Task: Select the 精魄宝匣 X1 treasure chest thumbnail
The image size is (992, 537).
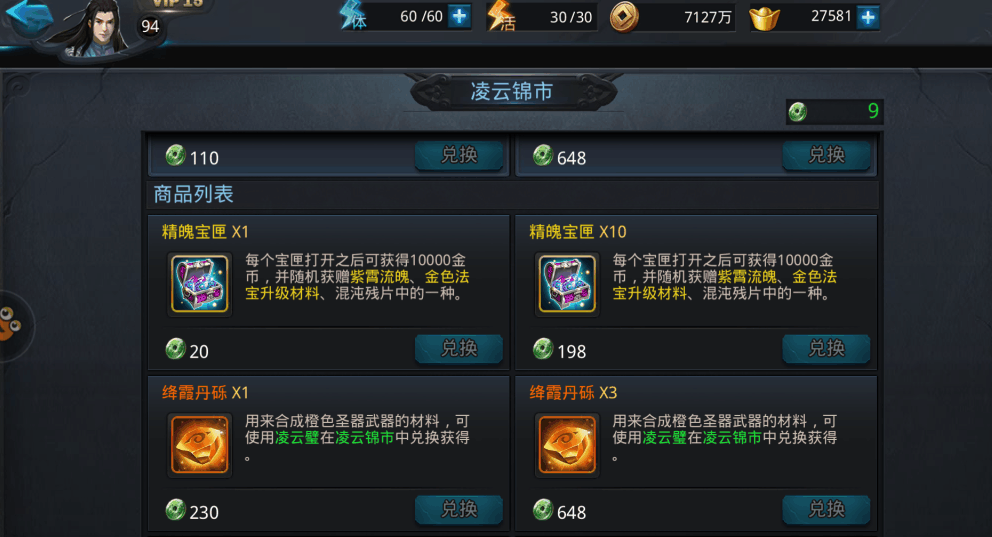Action: pos(199,284)
